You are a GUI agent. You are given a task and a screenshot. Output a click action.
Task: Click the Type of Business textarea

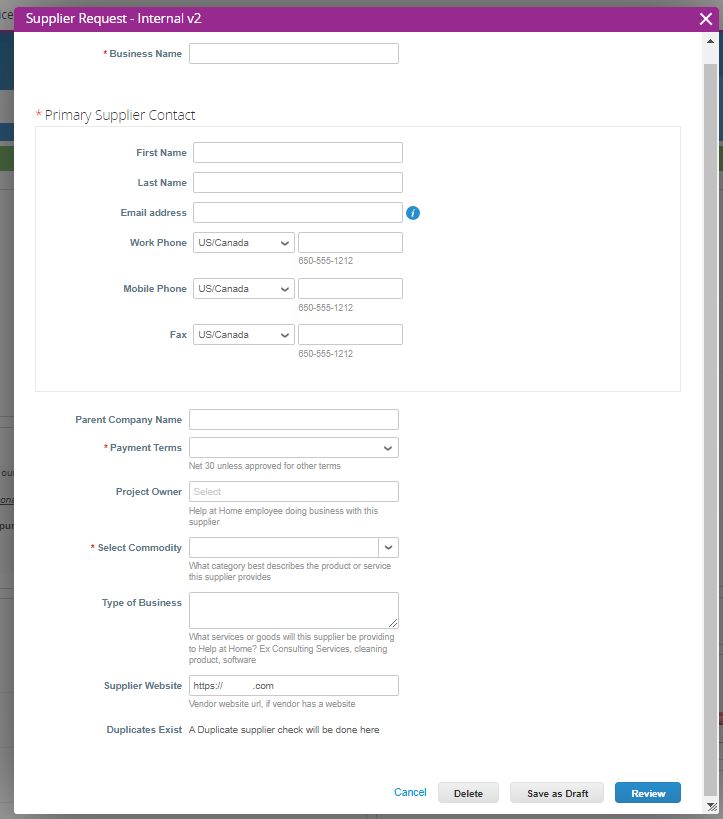[294, 610]
